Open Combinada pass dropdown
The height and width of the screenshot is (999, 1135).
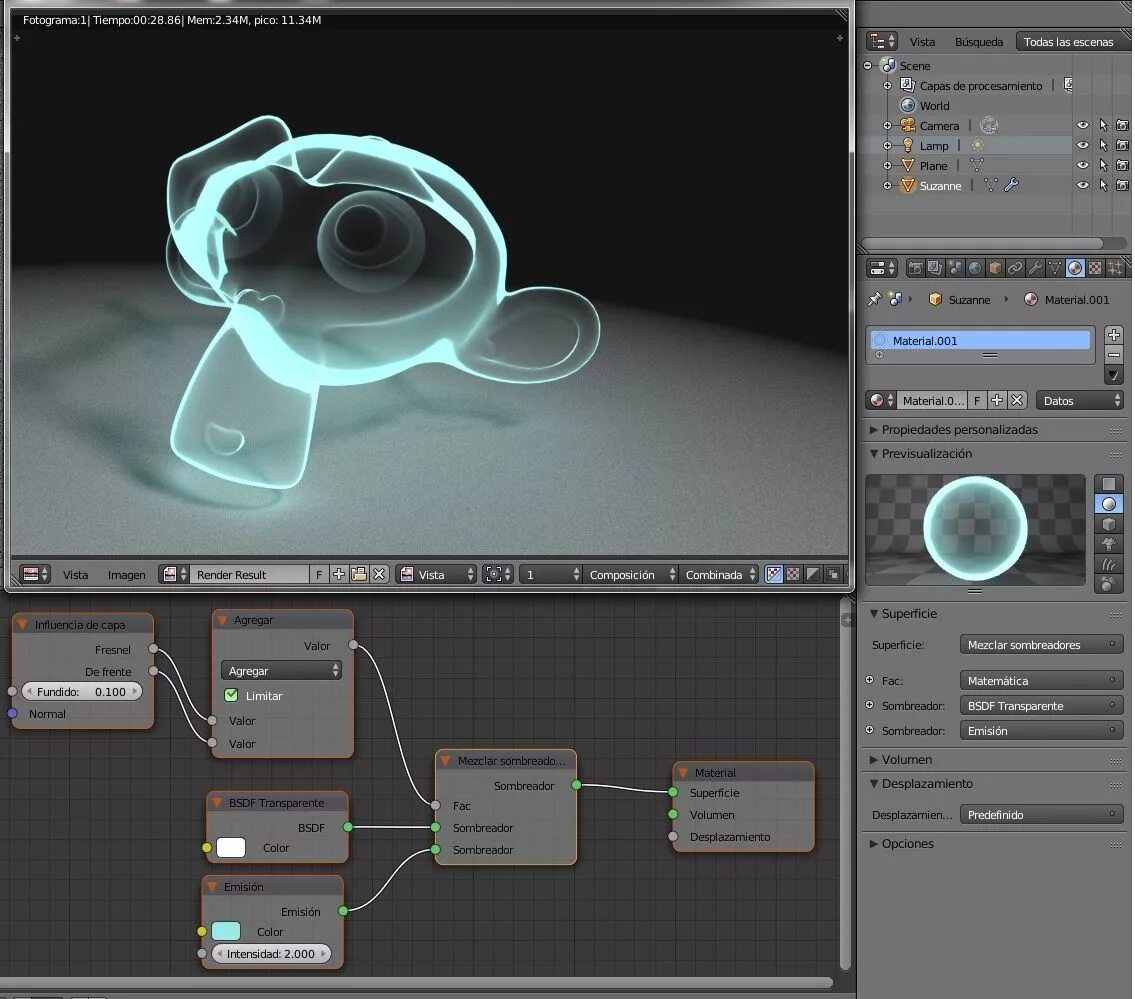(719, 574)
